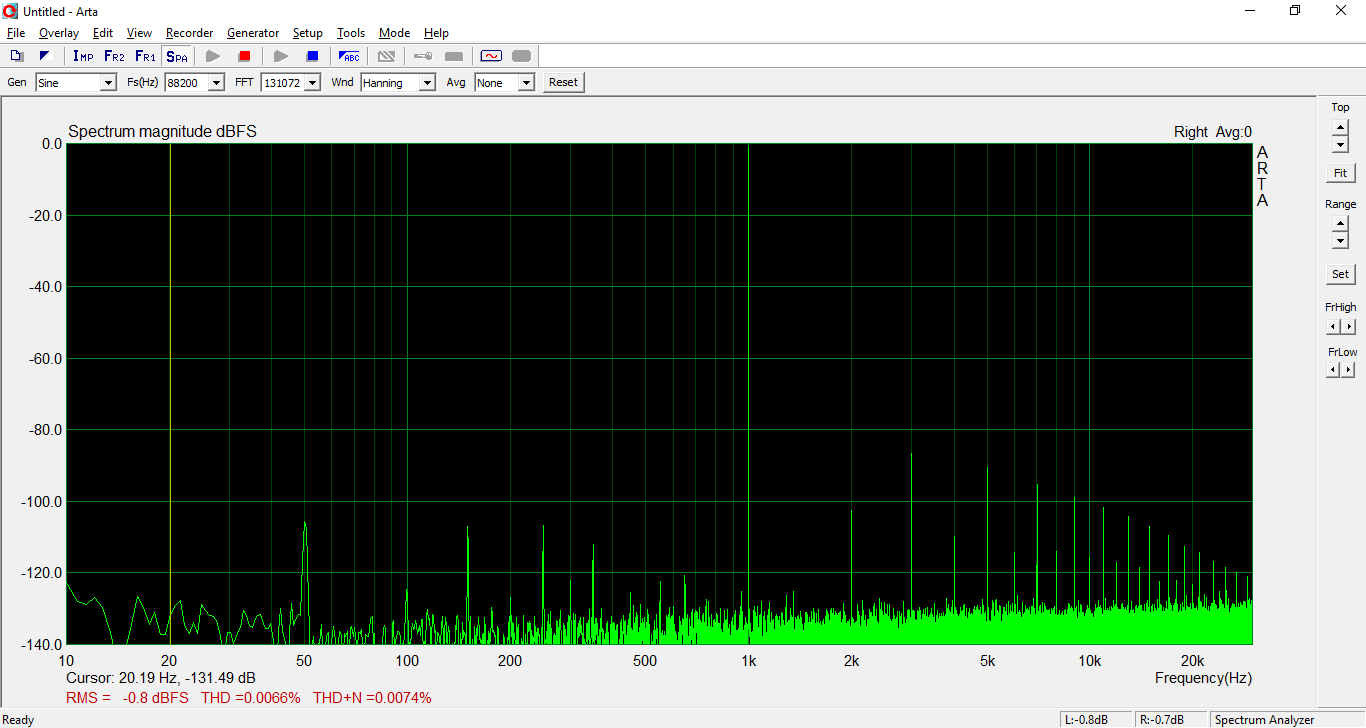The image size is (1366, 728).
Task: Click the New document icon
Action: click(x=16, y=56)
